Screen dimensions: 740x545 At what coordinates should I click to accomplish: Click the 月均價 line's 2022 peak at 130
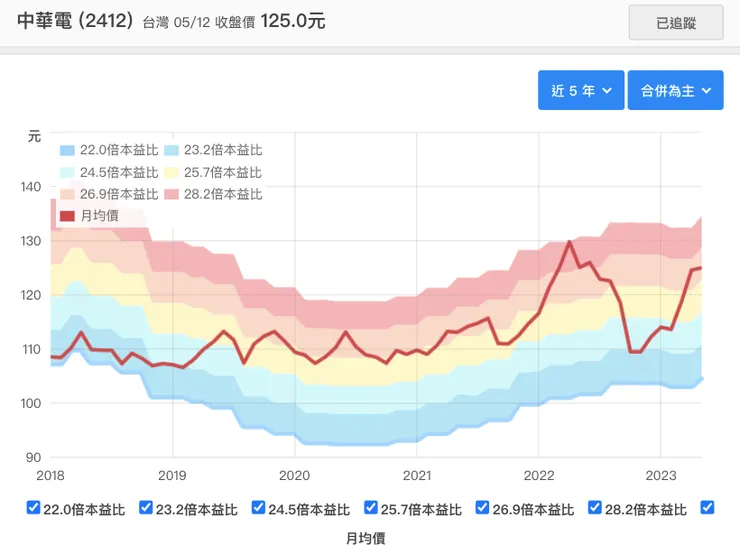click(x=570, y=242)
